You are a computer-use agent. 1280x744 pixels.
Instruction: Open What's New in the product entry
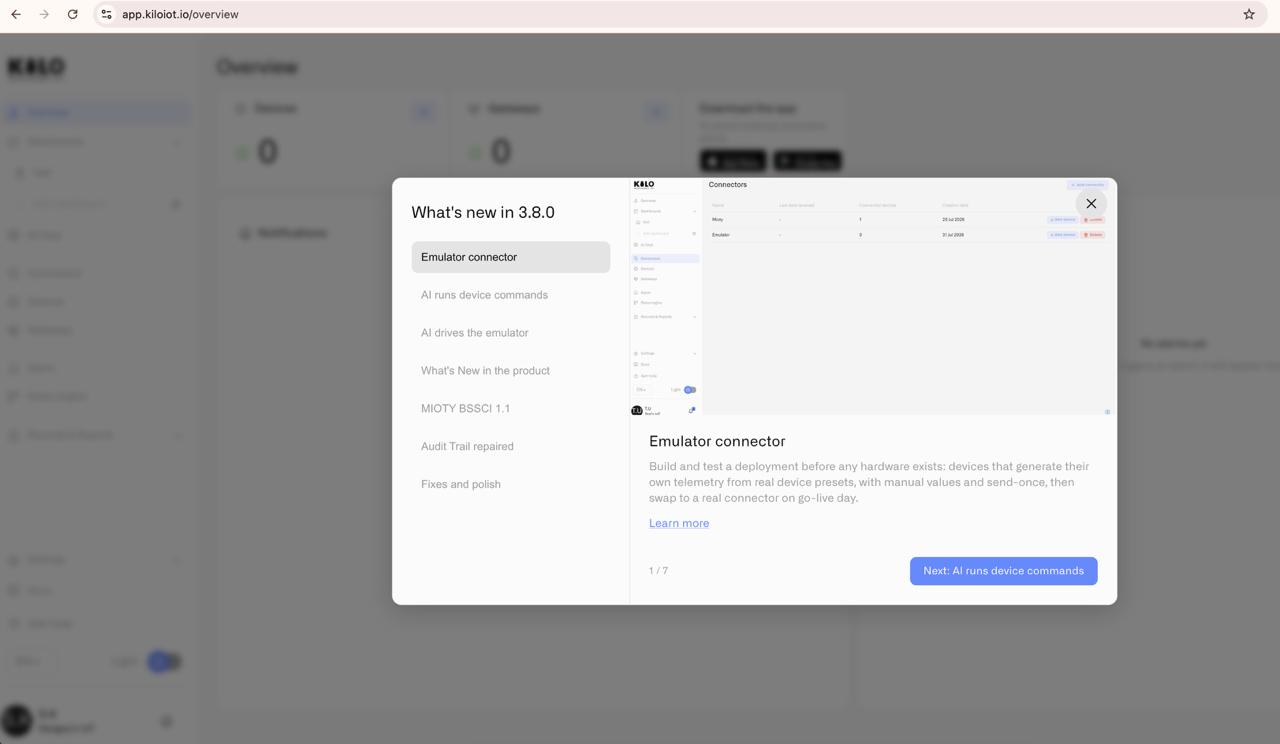(510, 371)
